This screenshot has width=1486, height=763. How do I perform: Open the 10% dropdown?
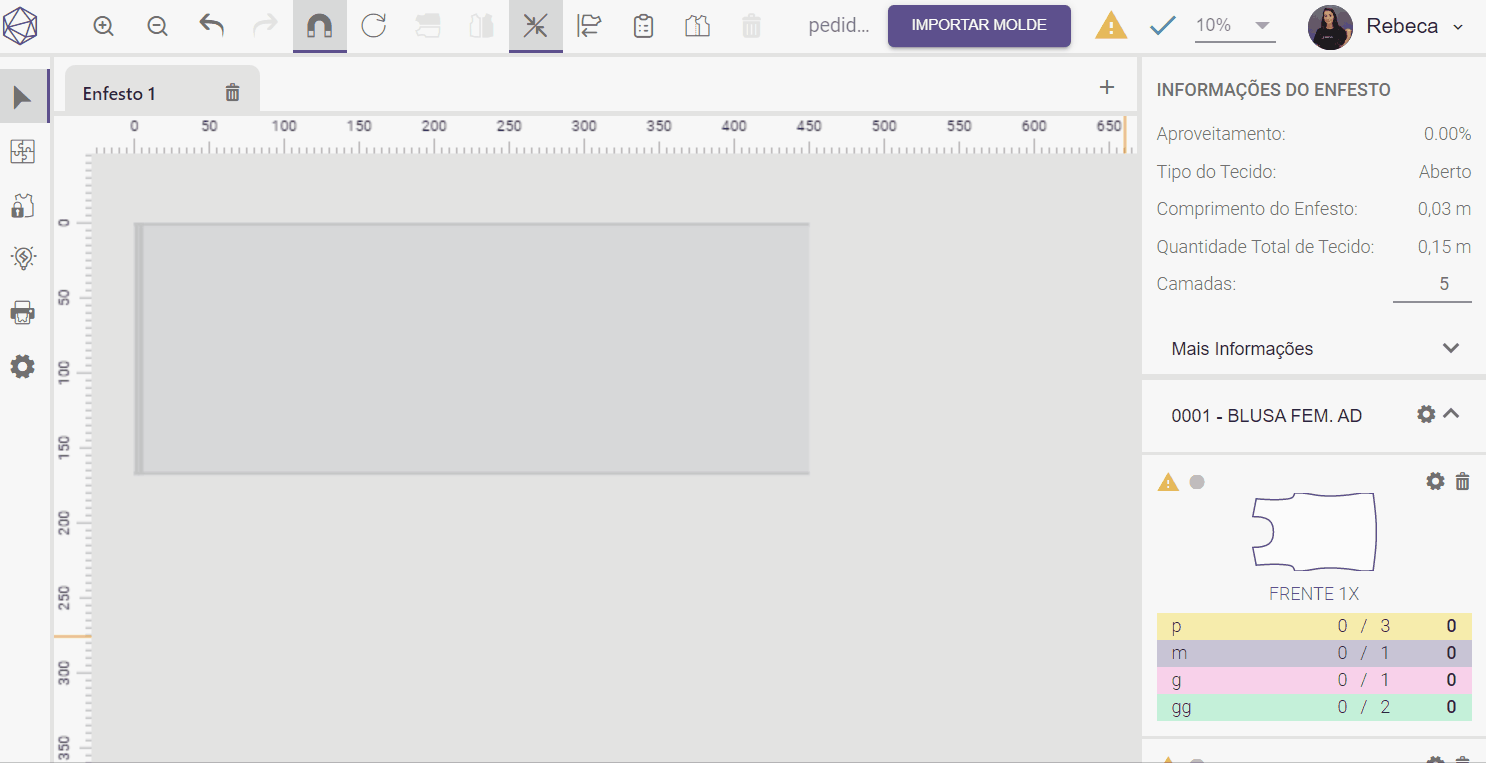click(x=1235, y=26)
